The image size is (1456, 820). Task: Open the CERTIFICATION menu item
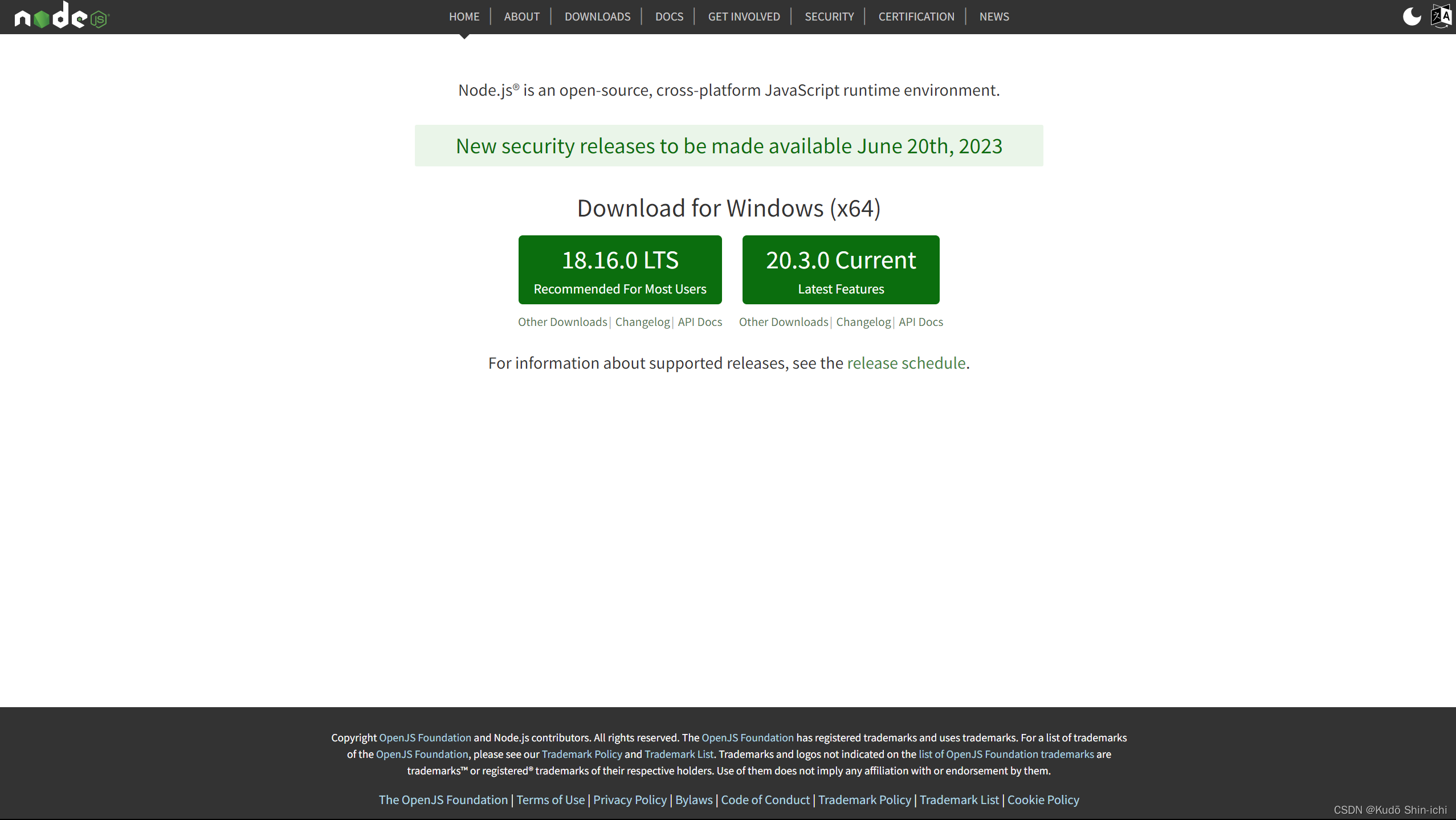pos(916,17)
